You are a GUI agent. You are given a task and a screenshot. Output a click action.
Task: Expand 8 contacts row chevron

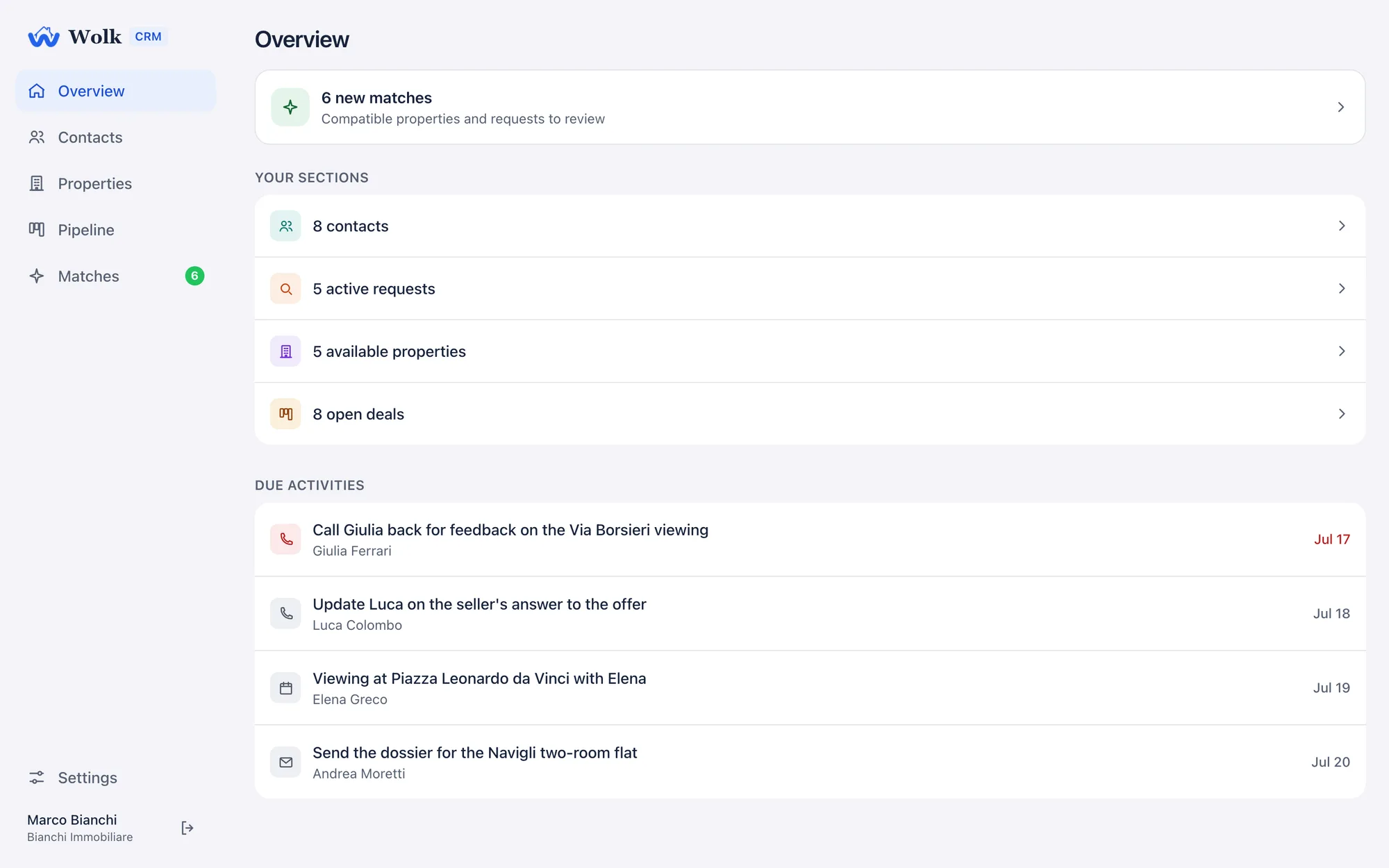[1342, 226]
